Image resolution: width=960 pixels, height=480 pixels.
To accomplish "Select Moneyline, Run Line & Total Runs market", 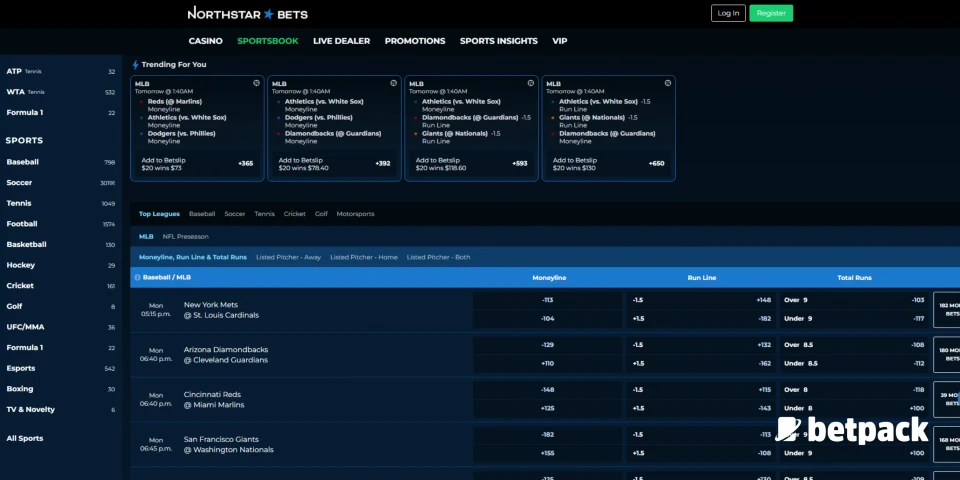I will coord(193,257).
